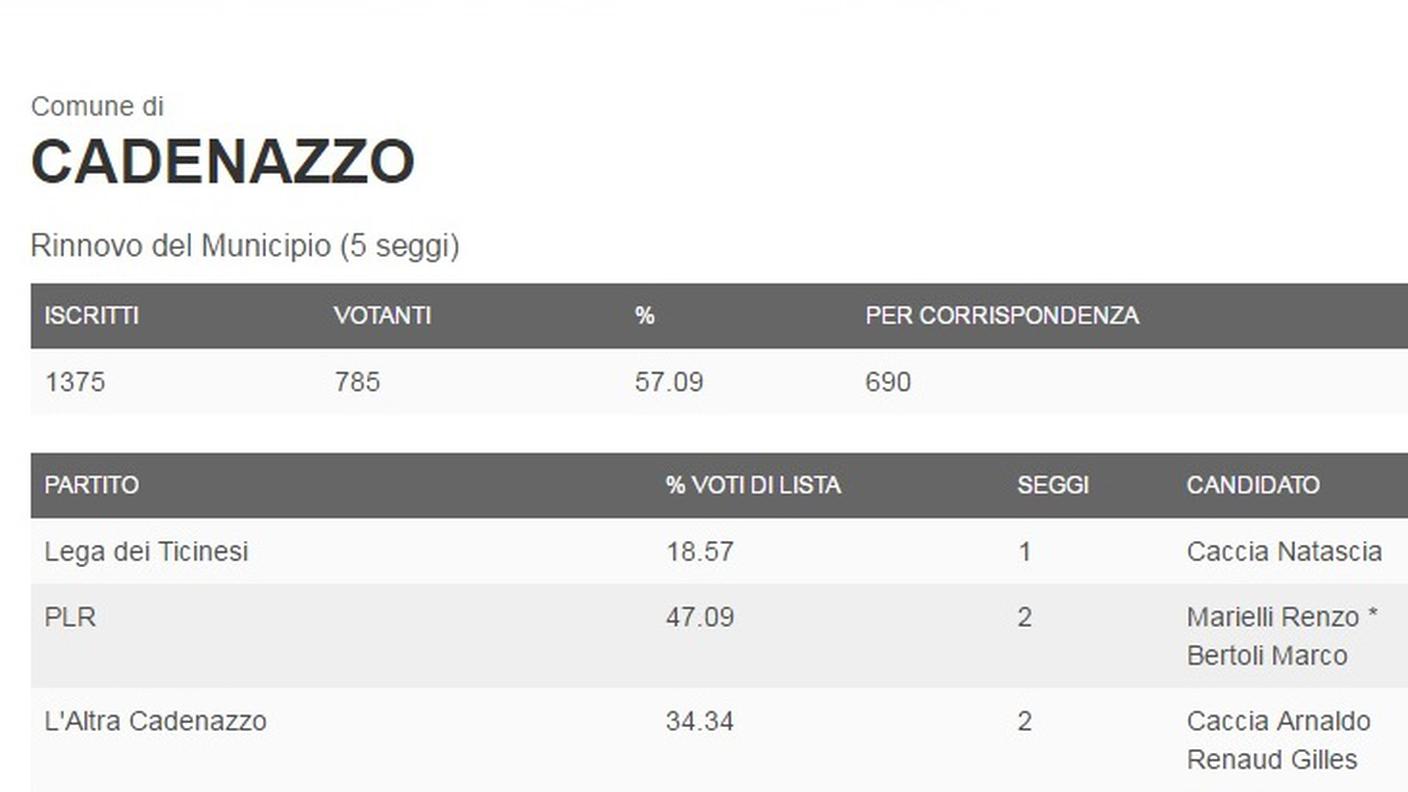This screenshot has width=1408, height=792.
Task: Select the CANDIDATO column header
Action: [1253, 485]
